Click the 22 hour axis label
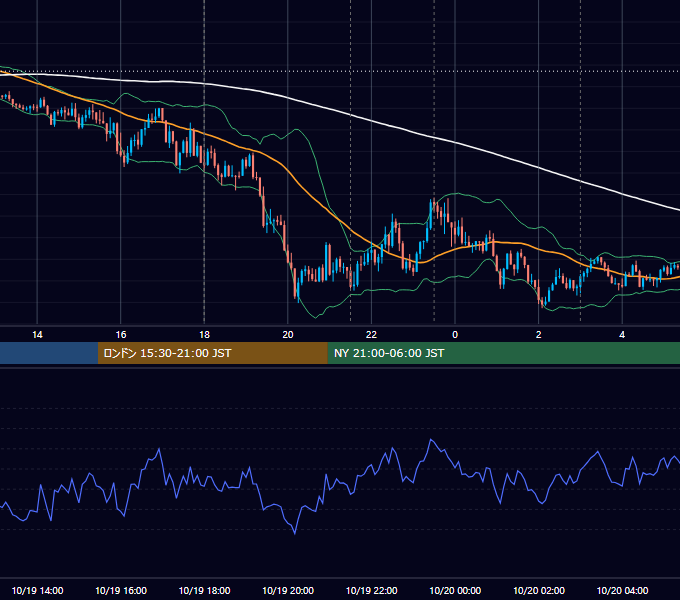 [371, 335]
